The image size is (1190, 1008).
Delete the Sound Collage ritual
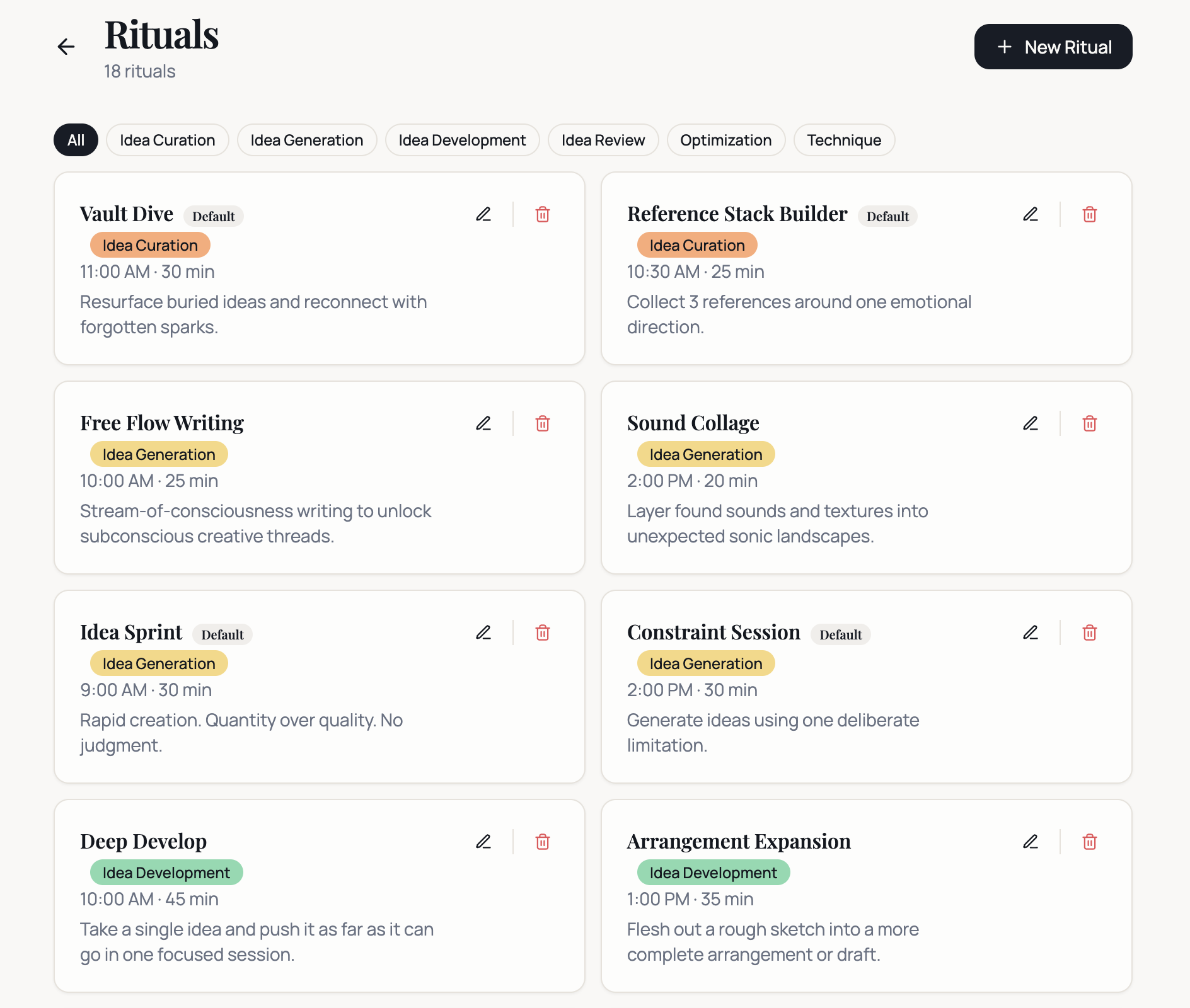[1090, 423]
